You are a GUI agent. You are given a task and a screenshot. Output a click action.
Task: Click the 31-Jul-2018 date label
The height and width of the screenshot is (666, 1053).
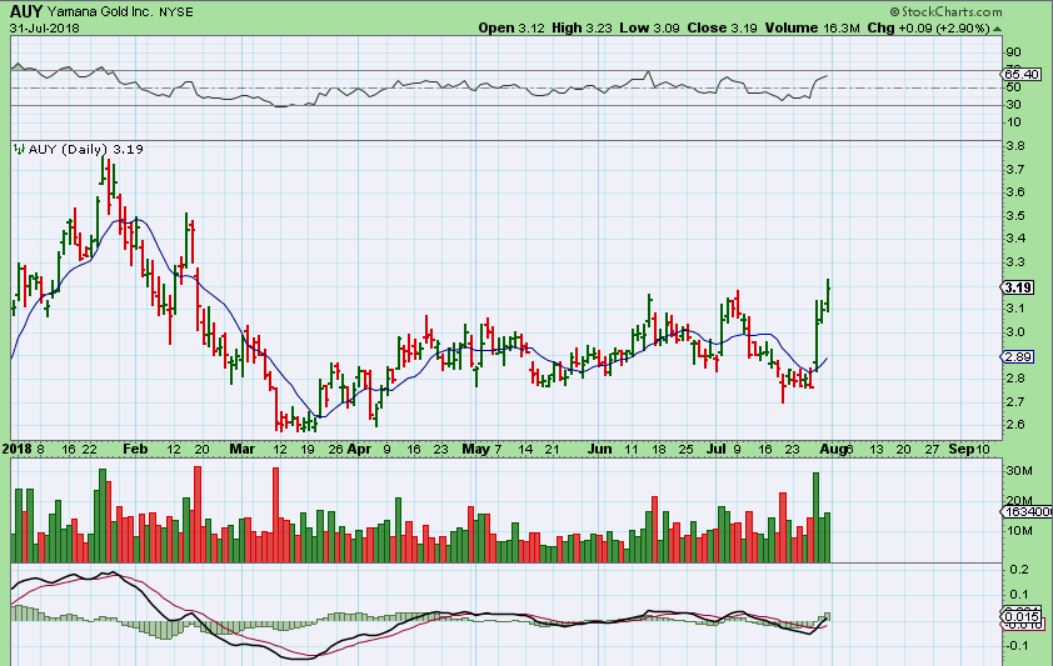point(44,28)
